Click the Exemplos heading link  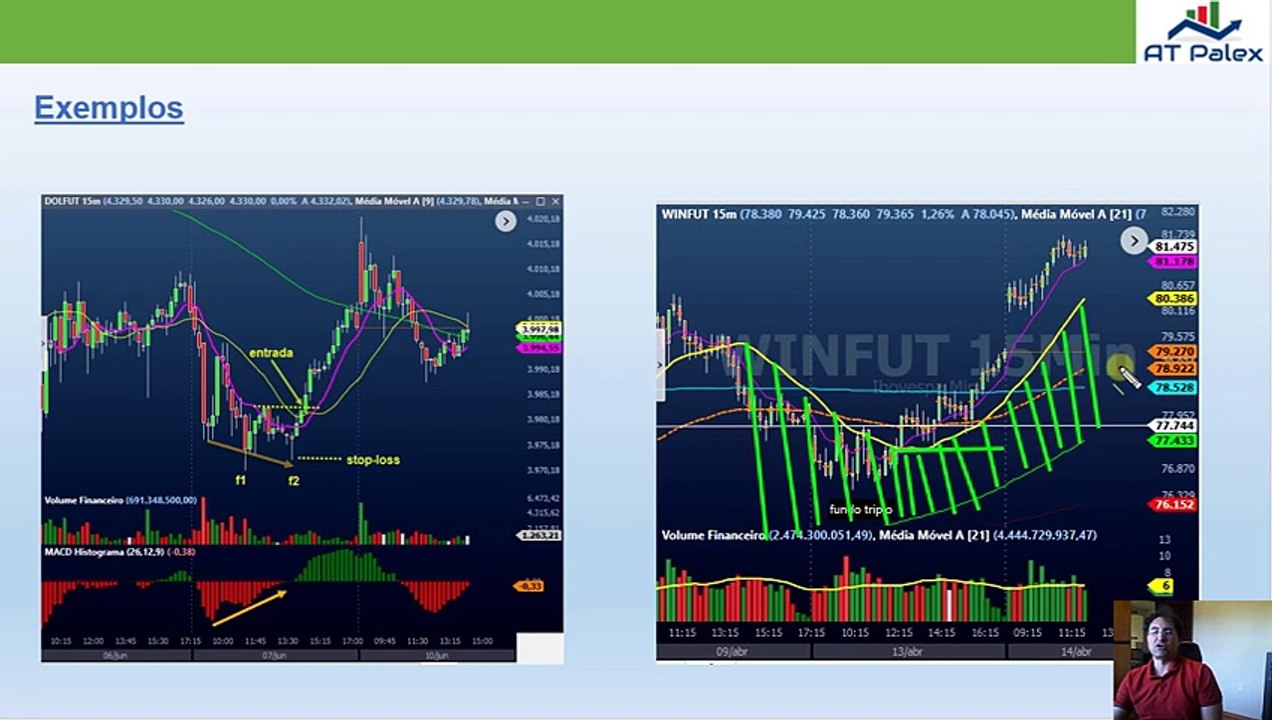109,107
